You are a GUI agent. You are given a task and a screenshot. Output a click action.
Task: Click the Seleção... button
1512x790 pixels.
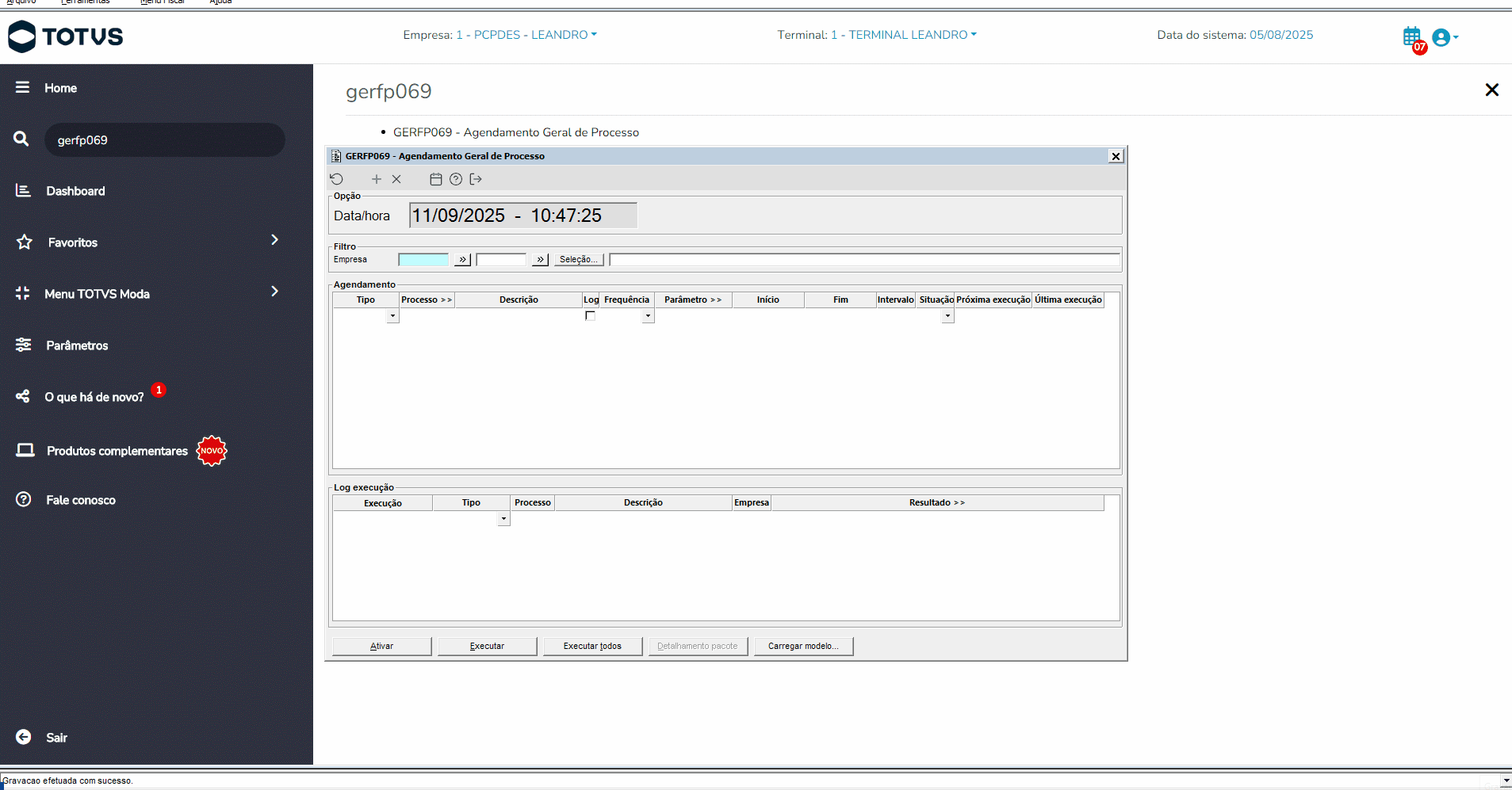[x=579, y=259]
